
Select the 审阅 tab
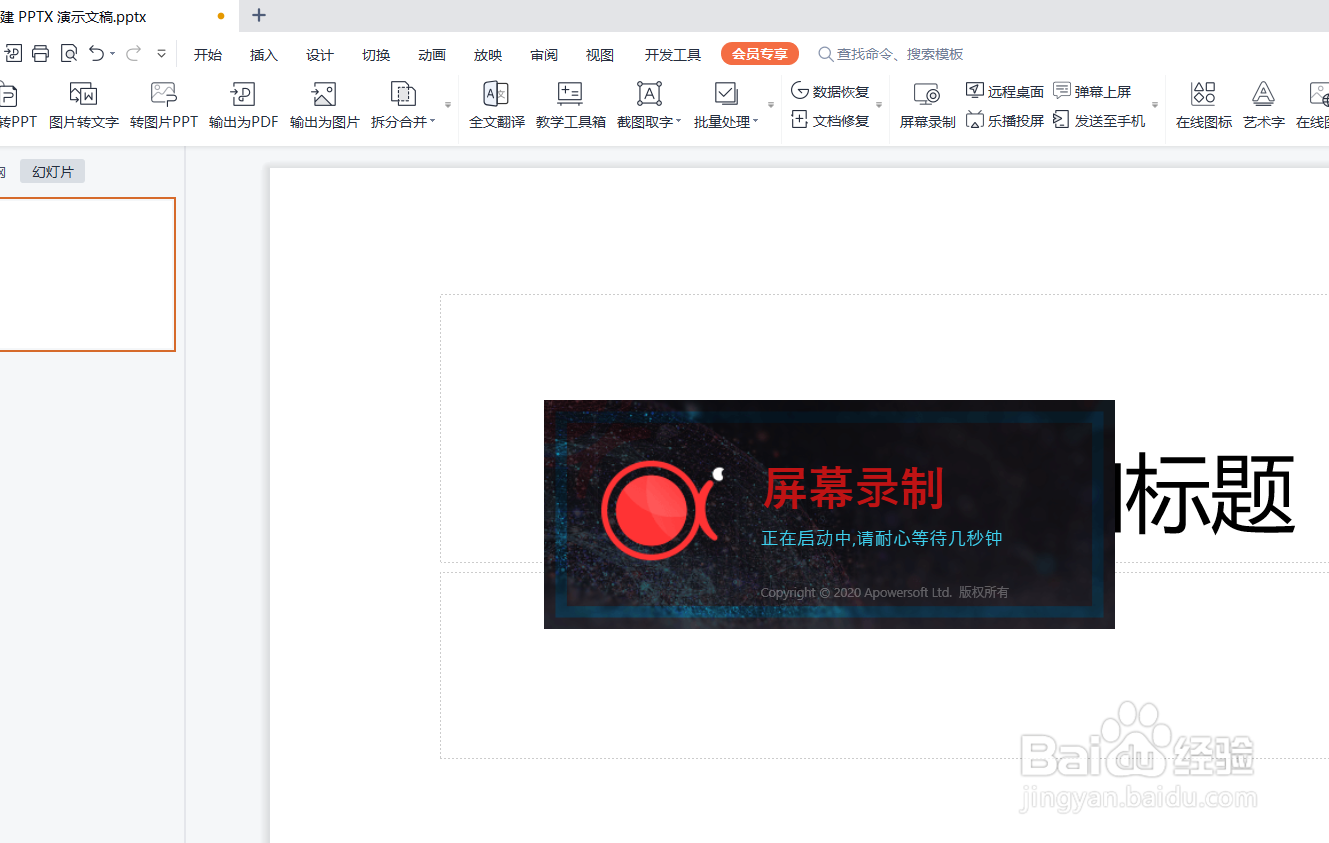point(544,55)
